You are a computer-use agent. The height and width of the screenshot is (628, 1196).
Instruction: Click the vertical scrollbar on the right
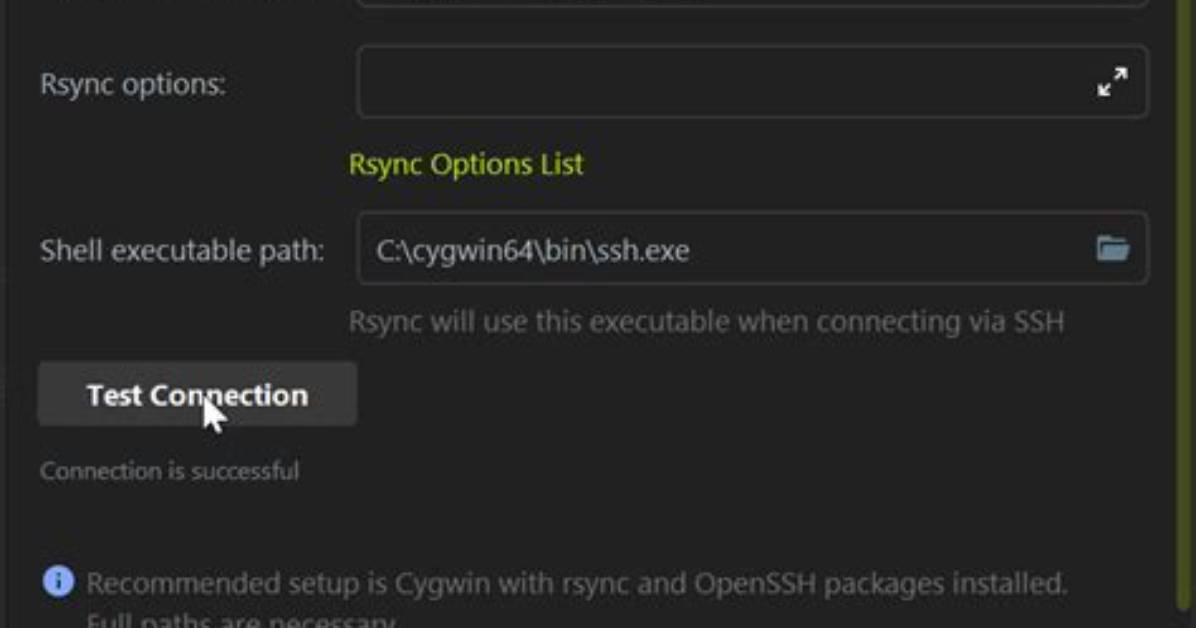pyautogui.click(x=1185, y=305)
